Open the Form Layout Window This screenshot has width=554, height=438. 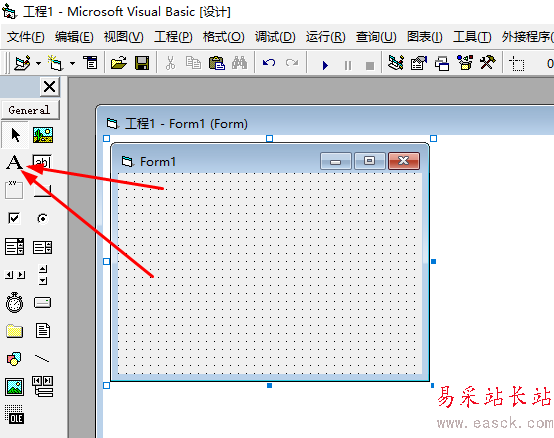[x=442, y=64]
